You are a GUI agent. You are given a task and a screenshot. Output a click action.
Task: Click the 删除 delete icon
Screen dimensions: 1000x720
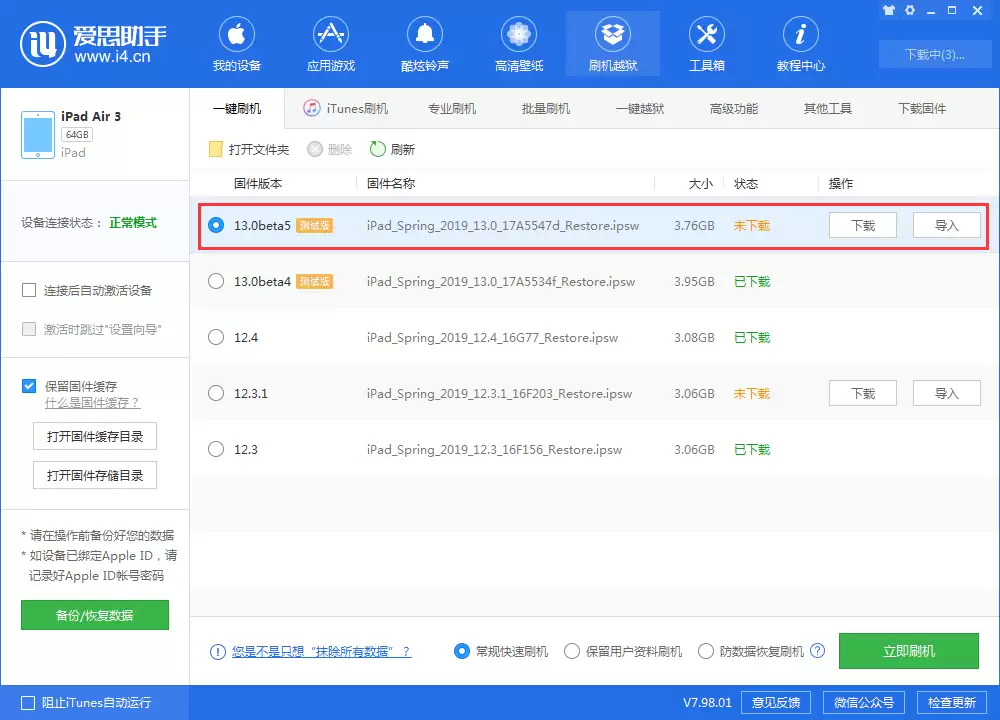[314, 149]
